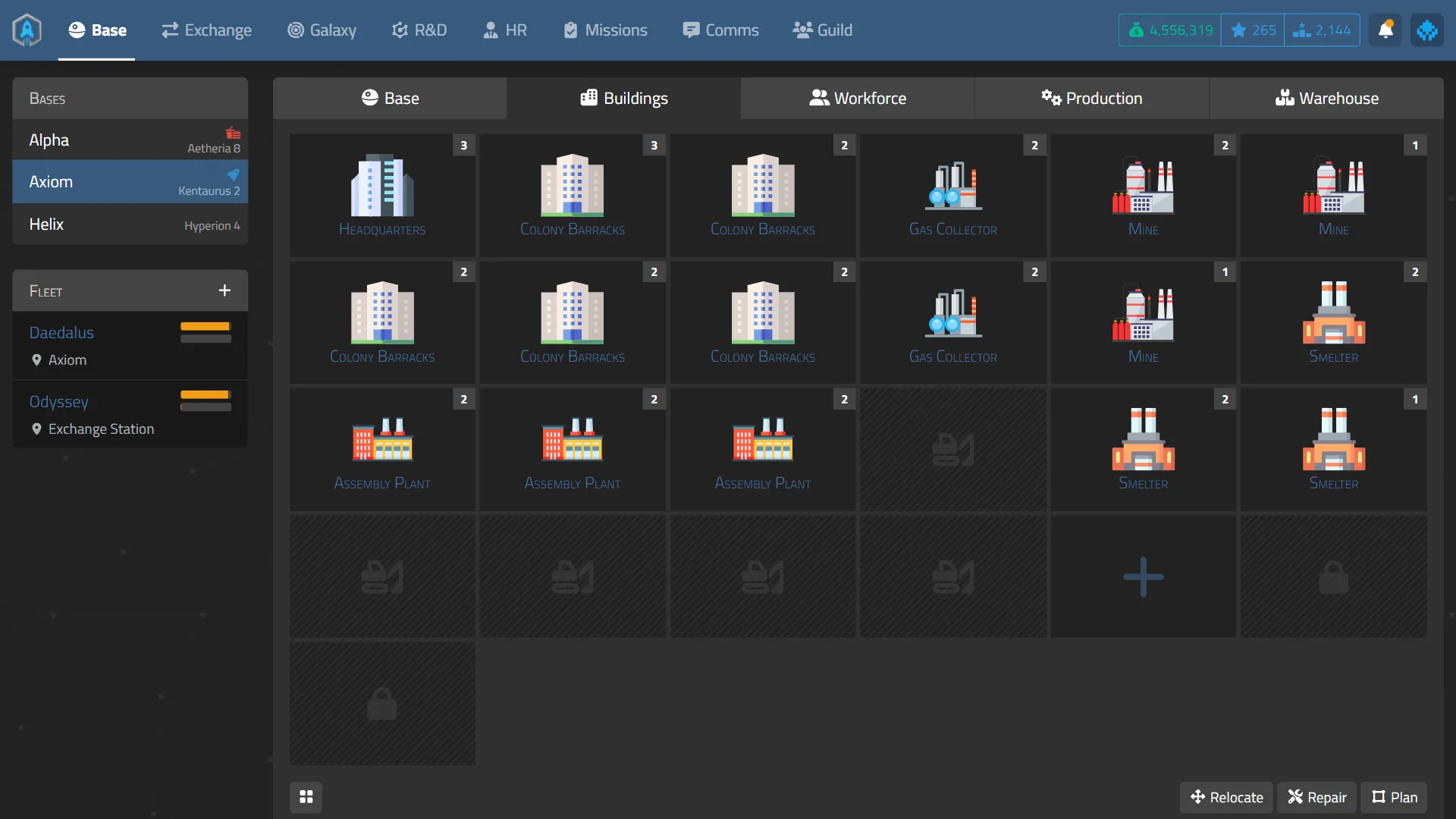
Task: Click the Daedalus orange status bar
Action: pos(206,326)
